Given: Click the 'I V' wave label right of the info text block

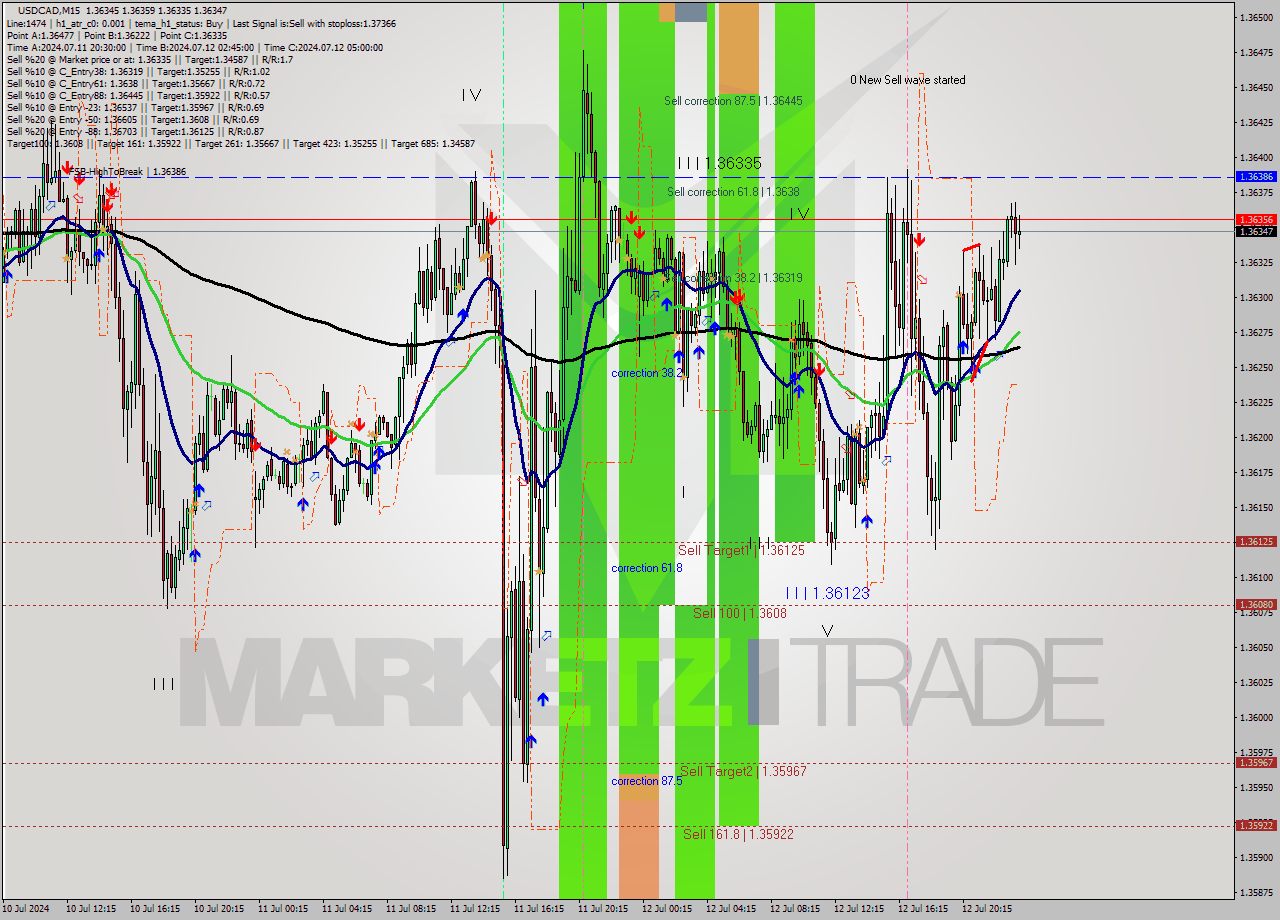Looking at the screenshot, I should point(471,95).
